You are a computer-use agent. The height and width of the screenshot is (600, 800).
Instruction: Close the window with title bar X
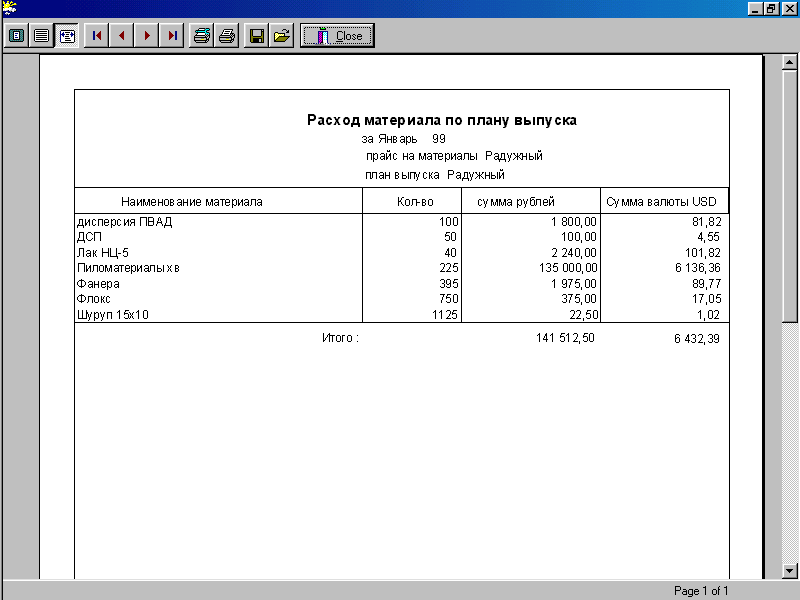pos(789,8)
